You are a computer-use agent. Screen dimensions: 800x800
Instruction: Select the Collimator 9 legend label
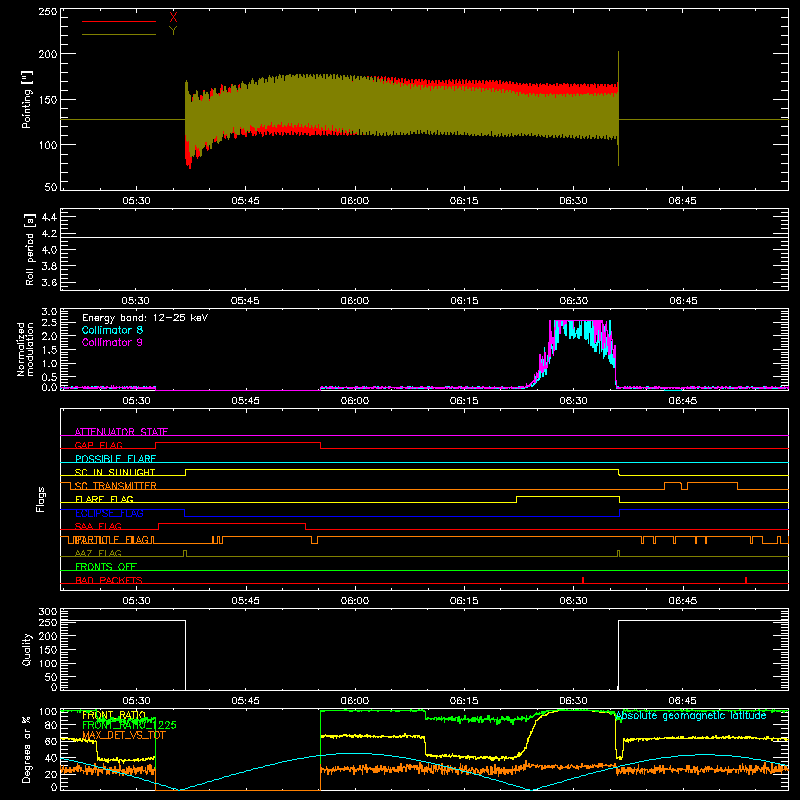tap(112, 342)
